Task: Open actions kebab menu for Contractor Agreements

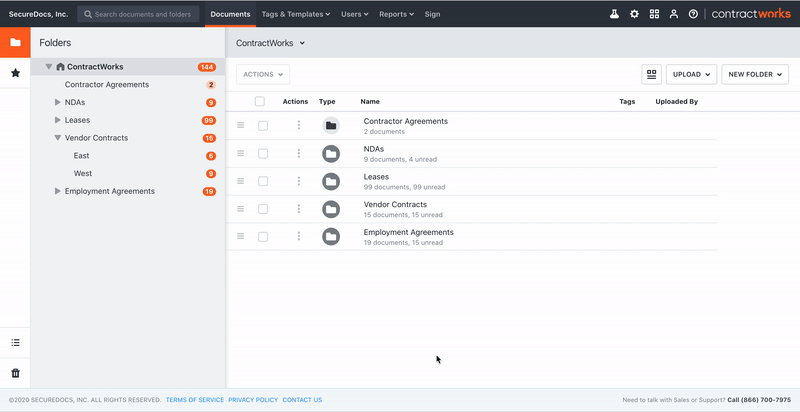Action: click(x=299, y=125)
